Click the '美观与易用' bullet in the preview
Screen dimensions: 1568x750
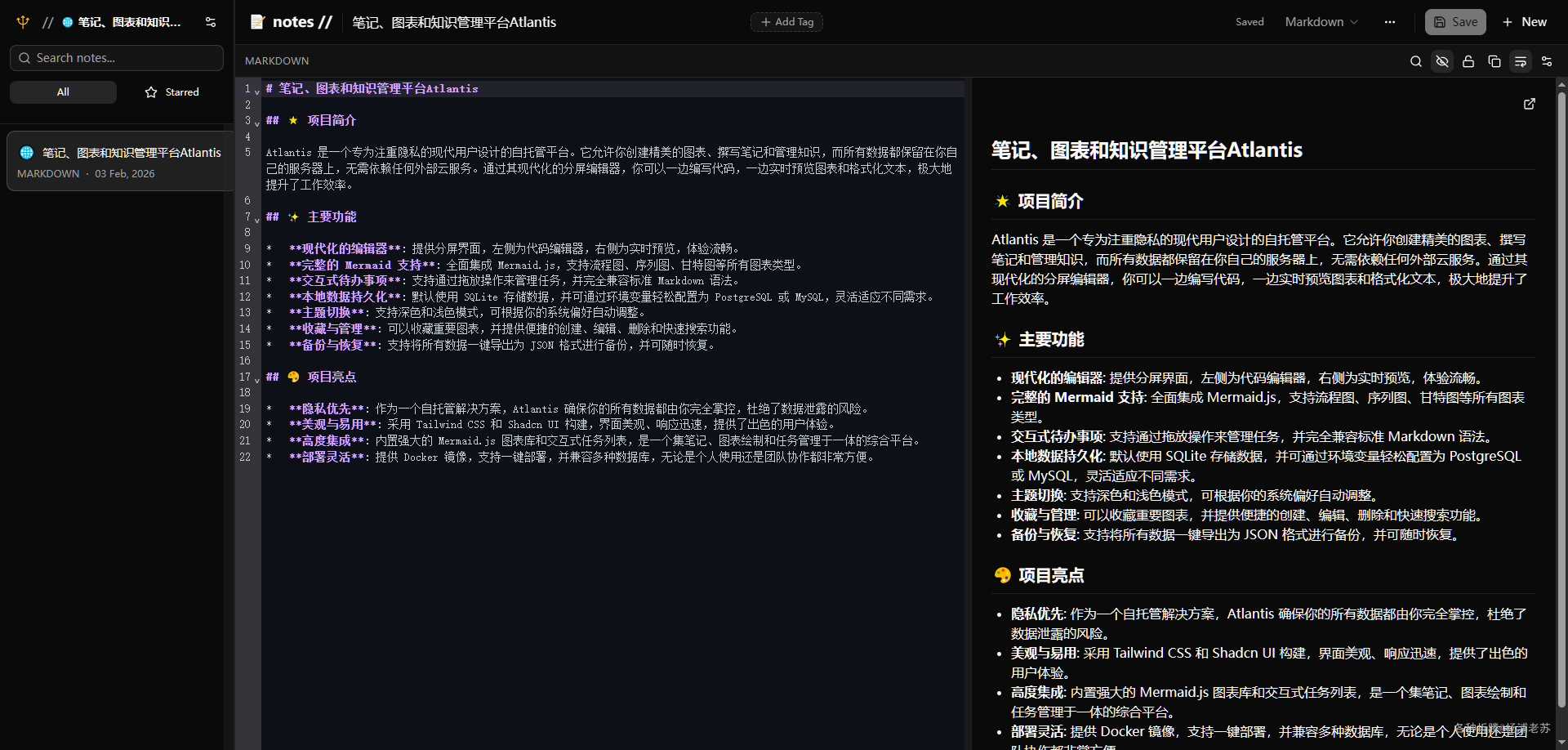click(1269, 663)
